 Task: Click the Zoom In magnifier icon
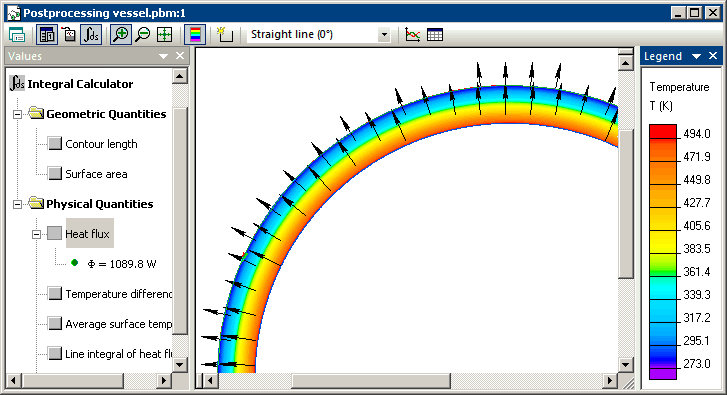(x=121, y=35)
